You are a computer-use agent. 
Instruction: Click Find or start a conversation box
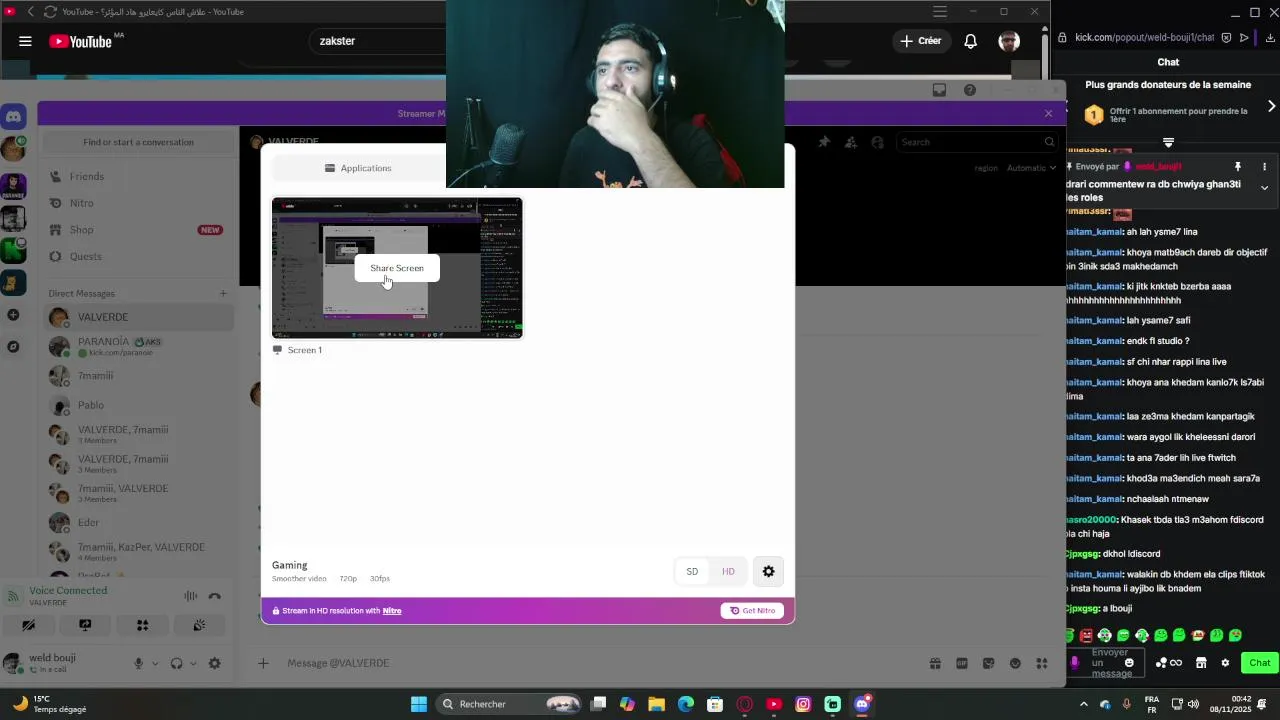tap(139, 142)
